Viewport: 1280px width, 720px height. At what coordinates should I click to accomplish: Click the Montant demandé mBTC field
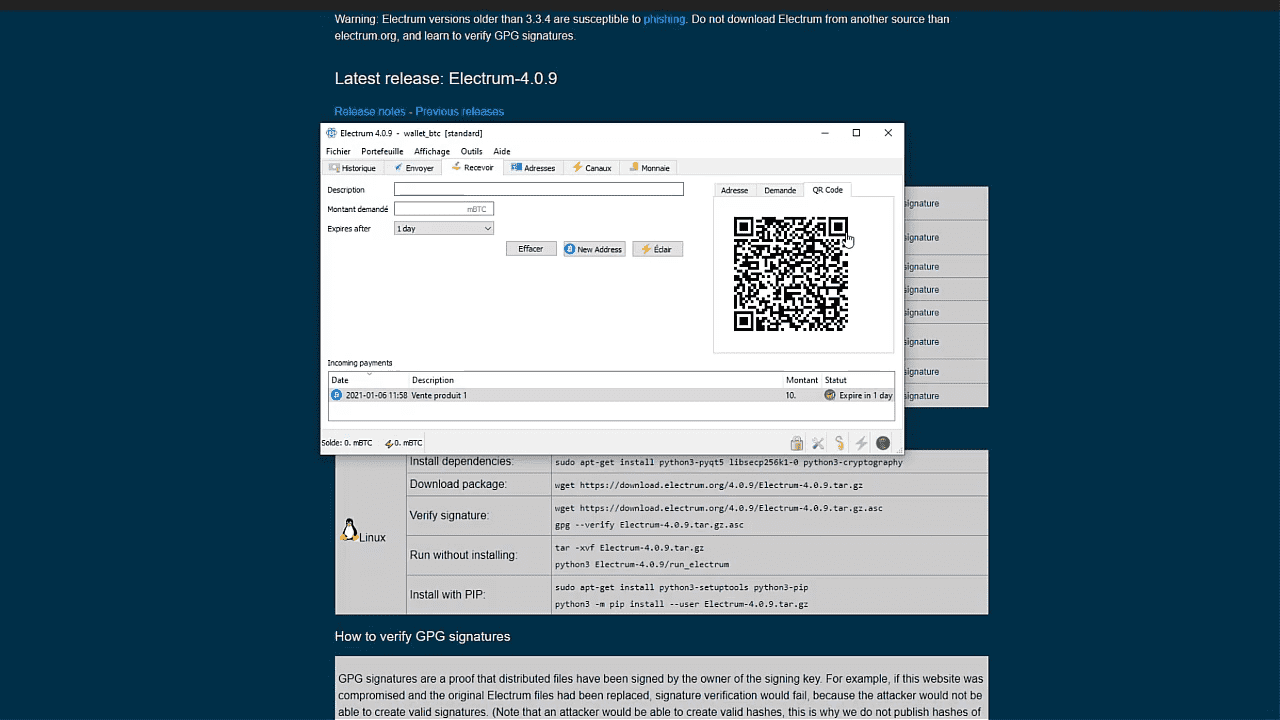[x=444, y=209]
